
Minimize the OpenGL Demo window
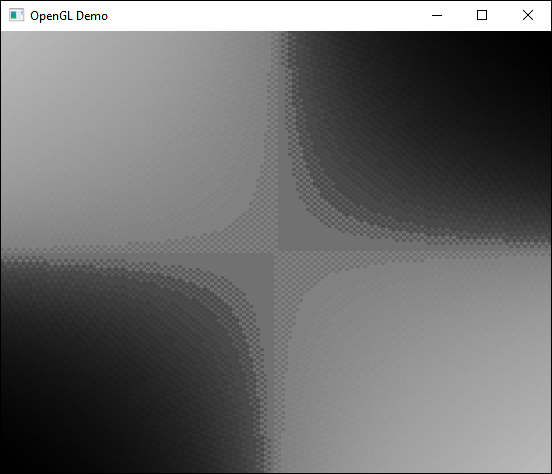coord(437,15)
